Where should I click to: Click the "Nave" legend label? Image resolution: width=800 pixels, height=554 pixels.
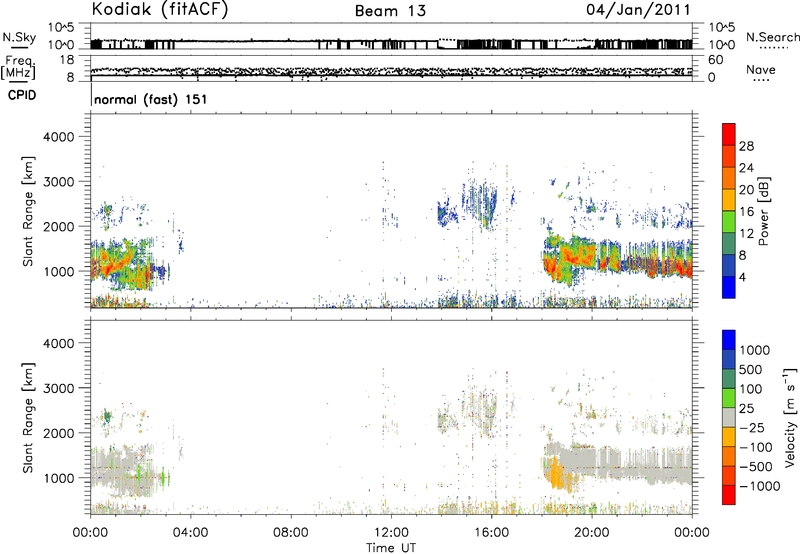point(760,70)
